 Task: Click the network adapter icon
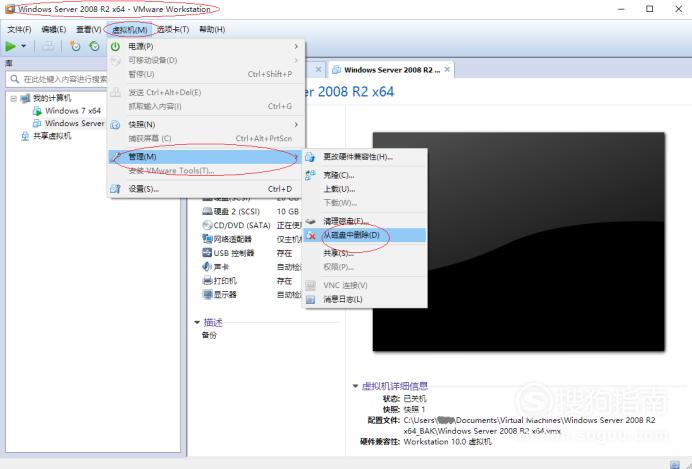coord(207,239)
